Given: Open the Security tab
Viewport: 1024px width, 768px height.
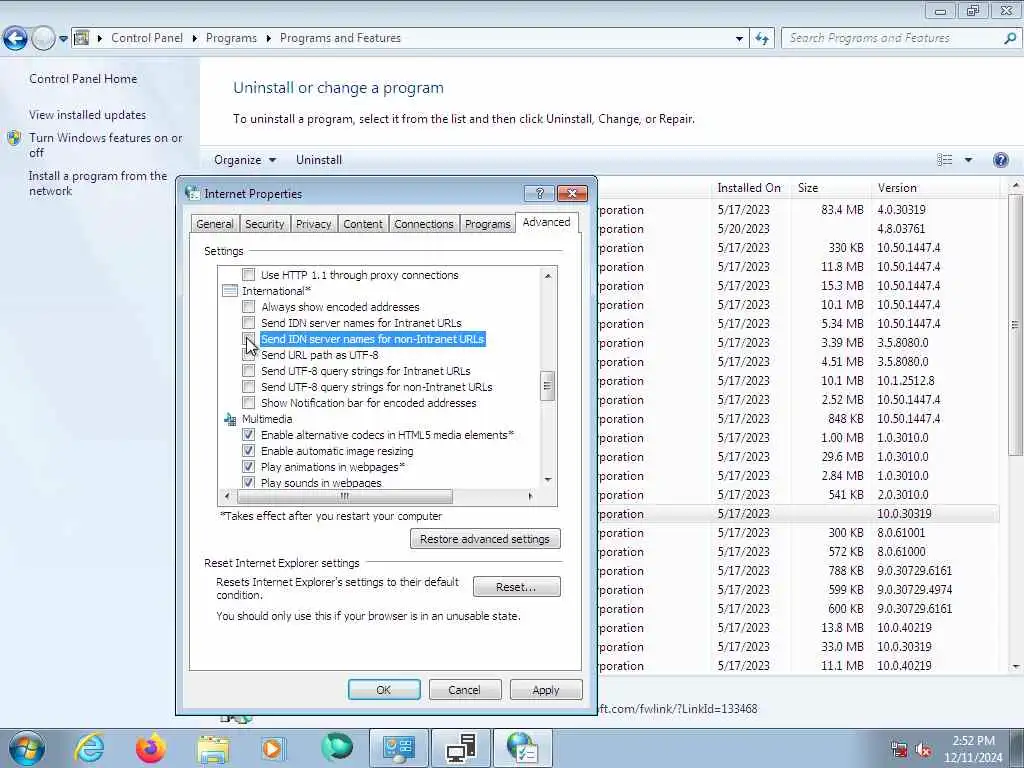Looking at the screenshot, I should click(x=264, y=224).
